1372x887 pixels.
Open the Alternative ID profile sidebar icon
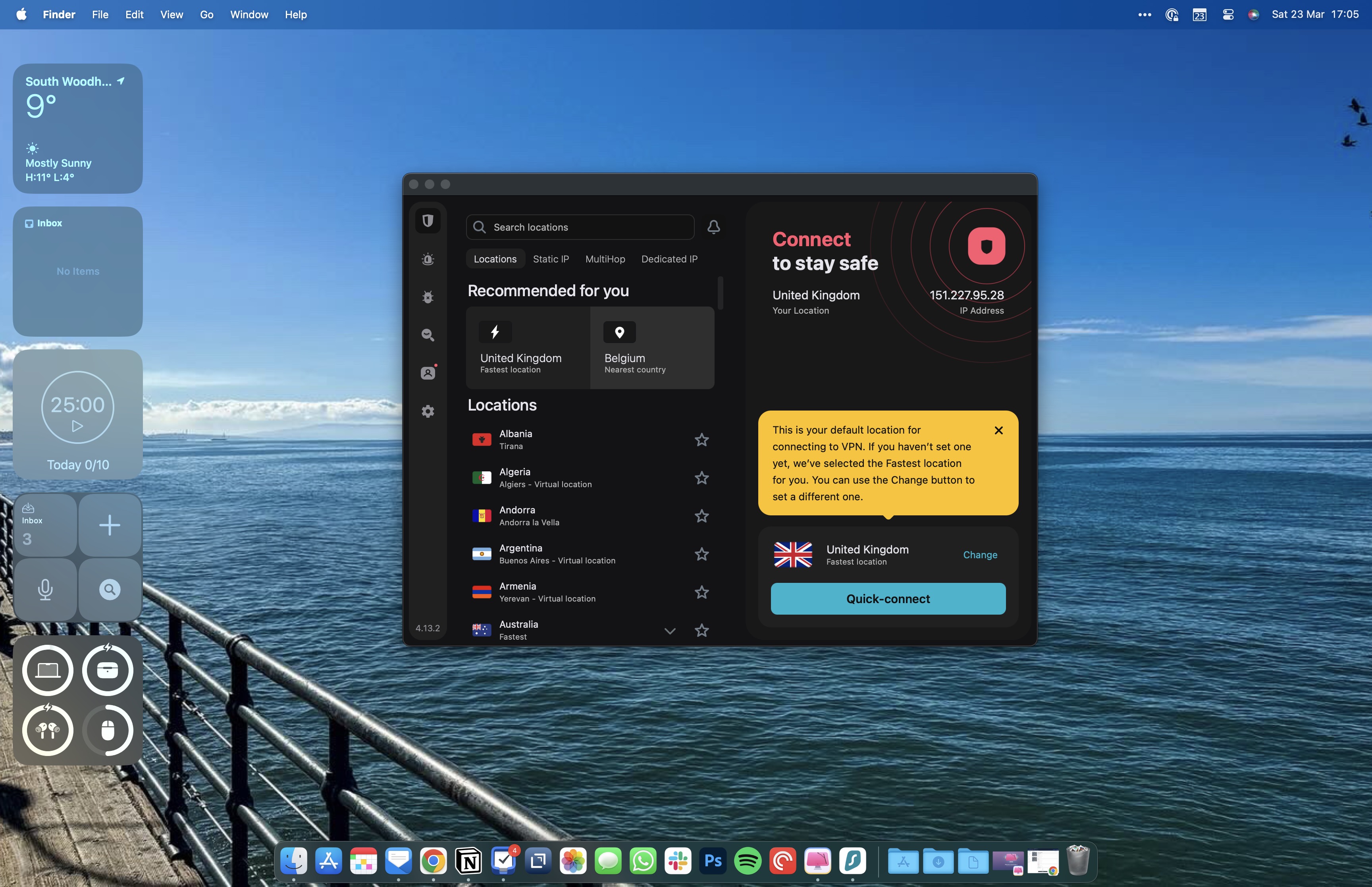(x=427, y=373)
